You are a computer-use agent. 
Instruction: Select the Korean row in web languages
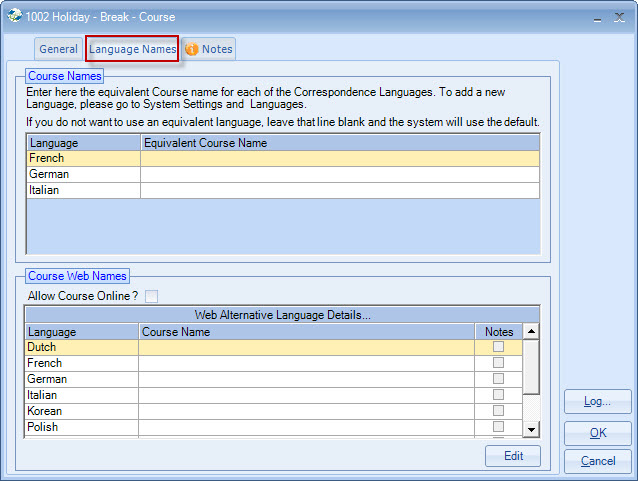(x=274, y=411)
